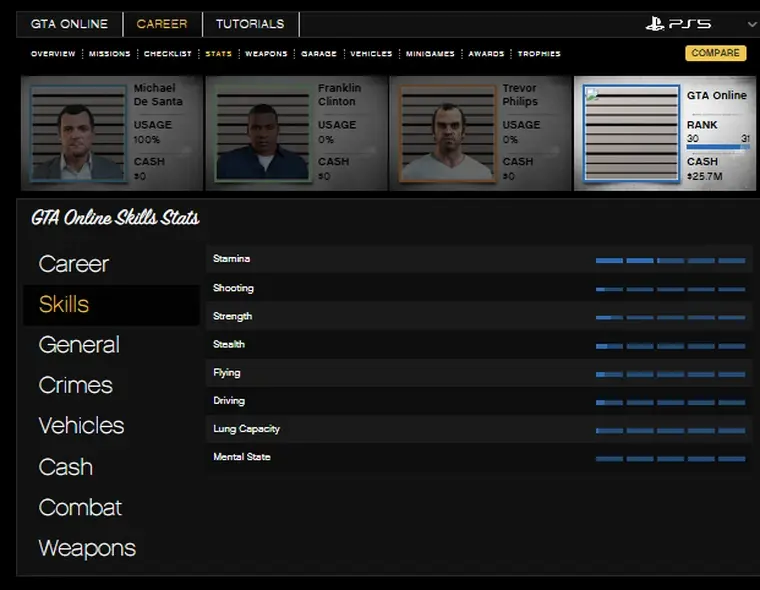Screen dimensions: 760x590
Task: Open the TROPHIES section
Action: (x=539, y=54)
